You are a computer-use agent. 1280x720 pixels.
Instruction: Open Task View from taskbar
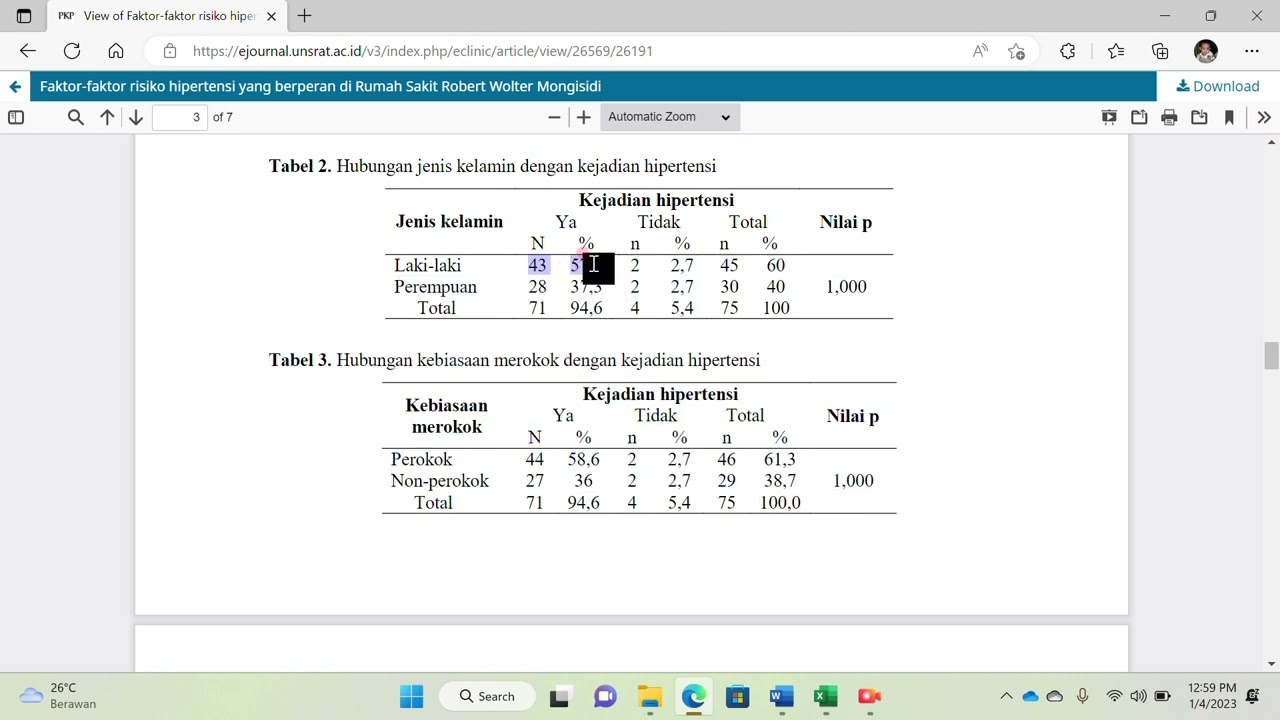pos(559,696)
